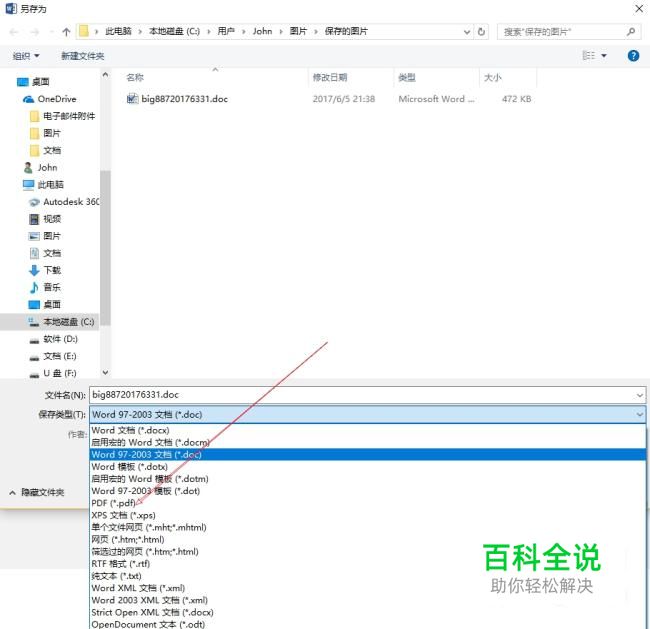Choose 启用宏的 Word 模板 (*.dotm)
Image resolution: width=650 pixels, height=629 pixels.
(x=368, y=479)
